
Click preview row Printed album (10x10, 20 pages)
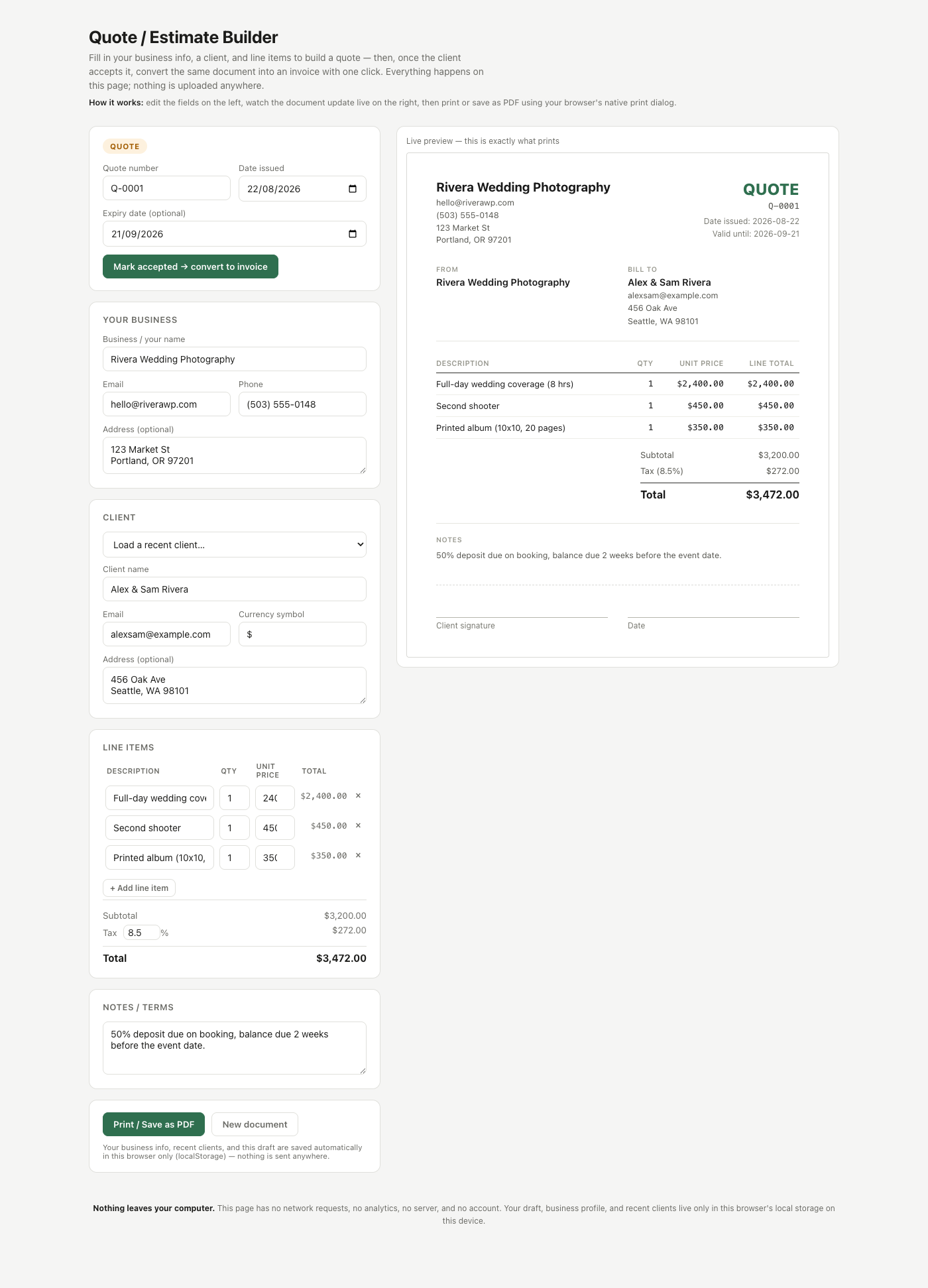coord(618,428)
